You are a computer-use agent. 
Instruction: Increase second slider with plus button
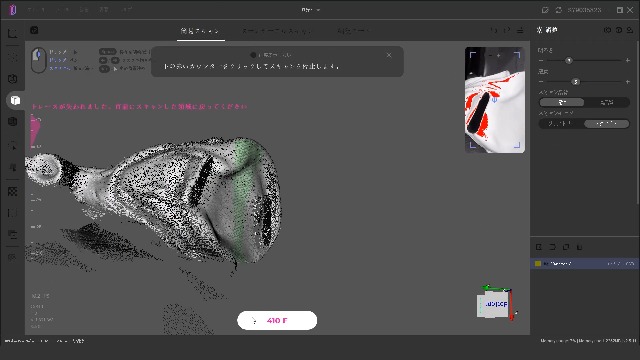(628, 82)
